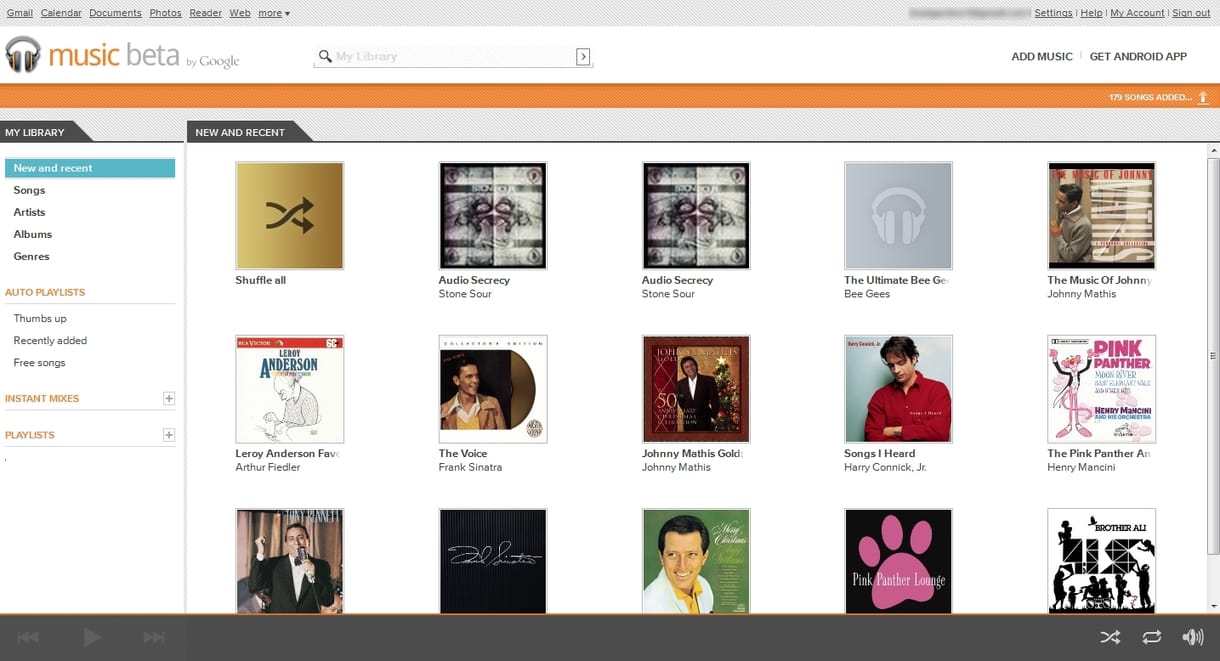Click GET ANDROID APP link
This screenshot has width=1220, height=661.
coord(1138,57)
